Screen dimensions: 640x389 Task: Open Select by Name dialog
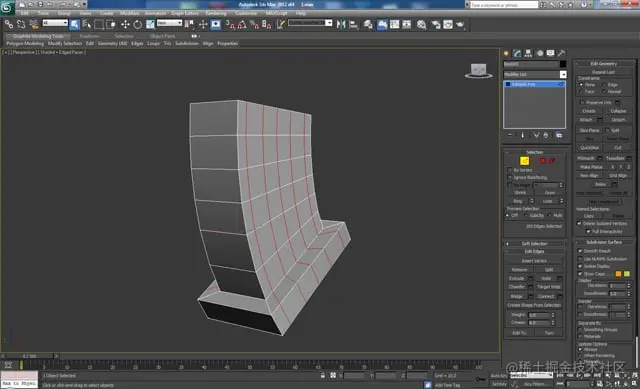coord(87,24)
